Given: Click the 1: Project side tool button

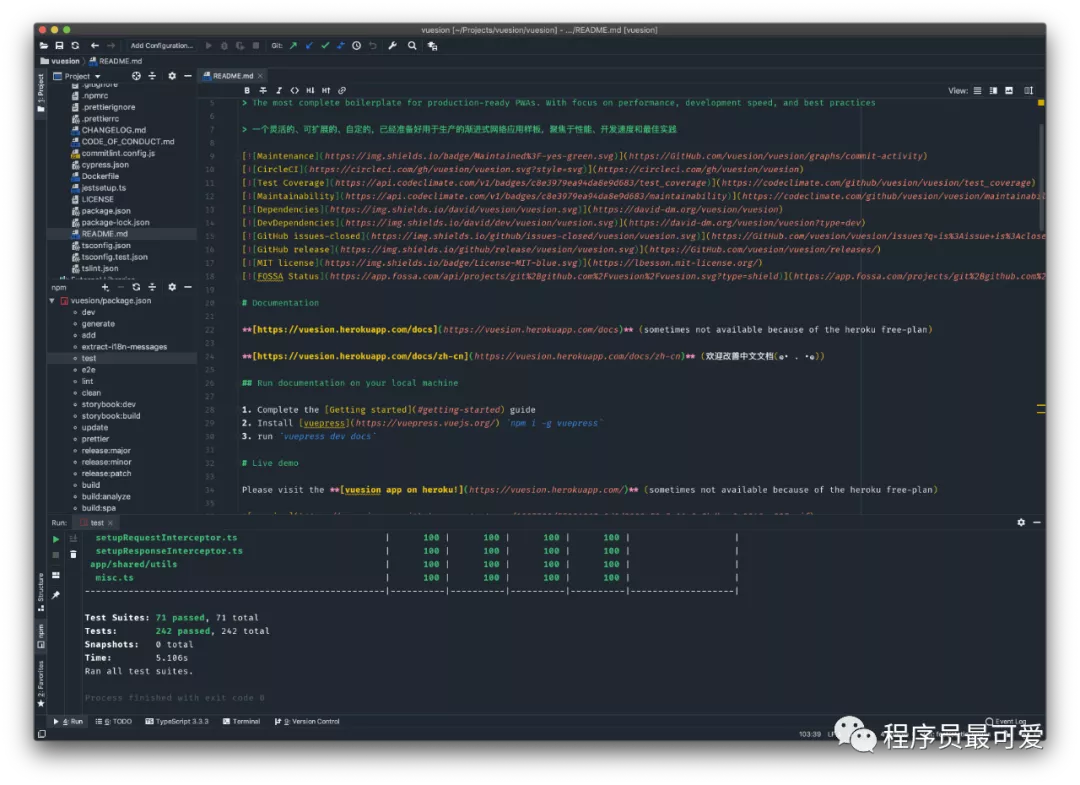Looking at the screenshot, I should (41, 92).
